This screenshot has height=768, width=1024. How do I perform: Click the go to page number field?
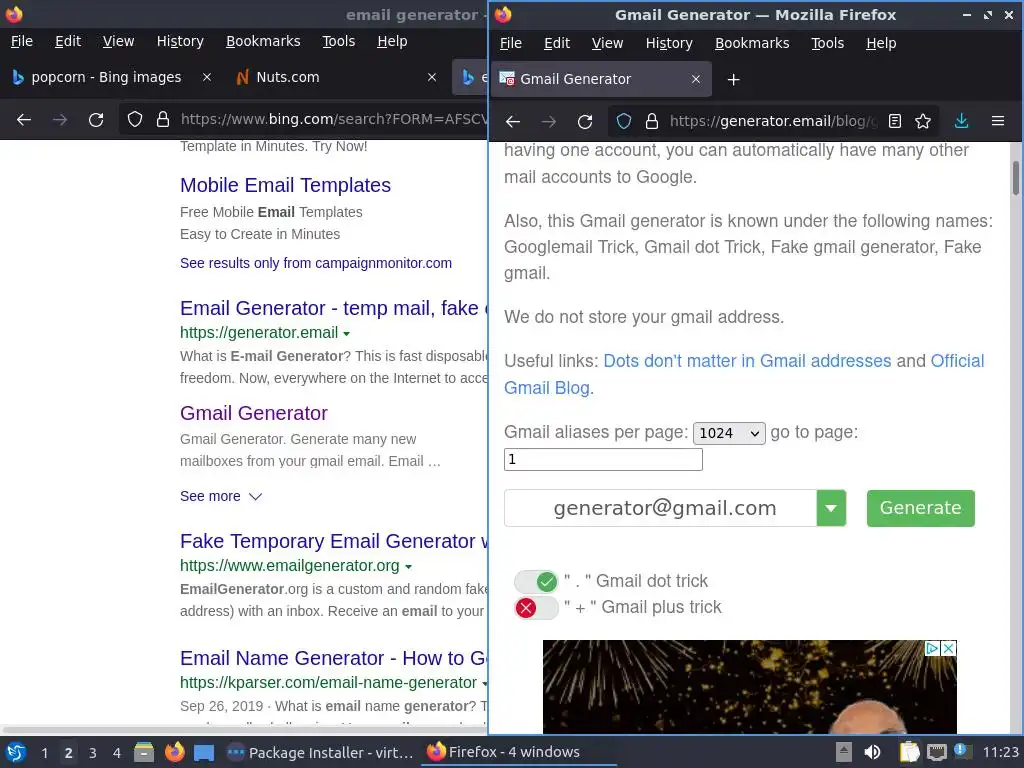pos(603,459)
